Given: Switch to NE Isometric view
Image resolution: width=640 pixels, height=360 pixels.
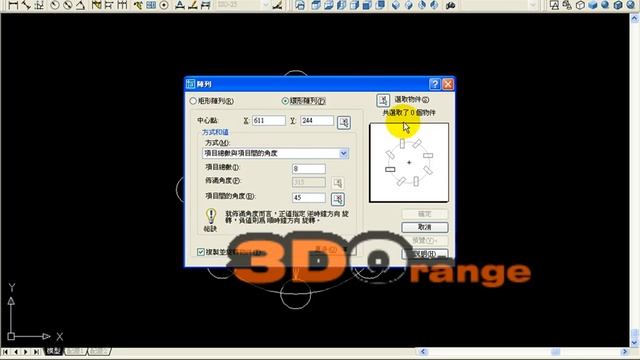Looking at the screenshot, I should pyautogui.click(x=422, y=5).
